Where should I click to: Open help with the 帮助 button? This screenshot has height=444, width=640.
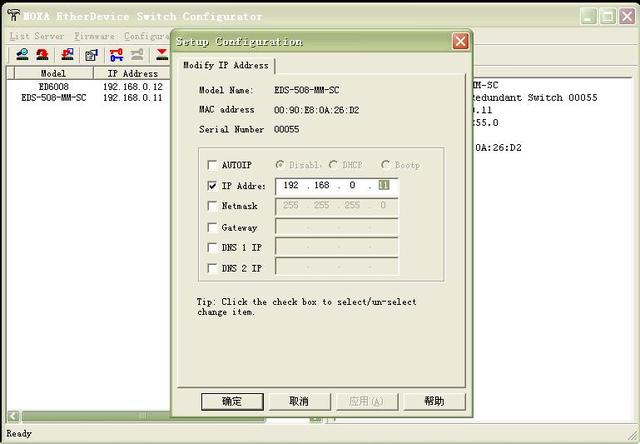434,402
